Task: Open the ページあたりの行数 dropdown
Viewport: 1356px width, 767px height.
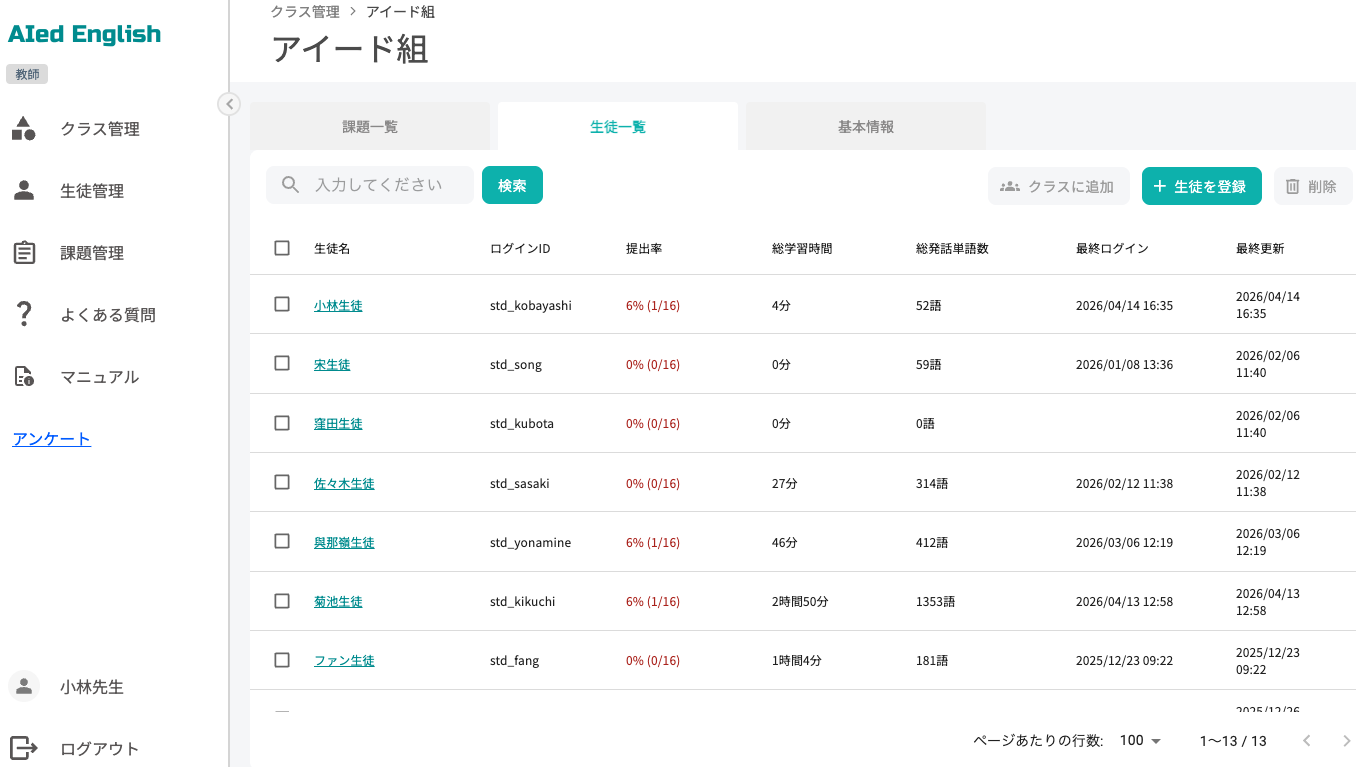Action: tap(1140, 740)
